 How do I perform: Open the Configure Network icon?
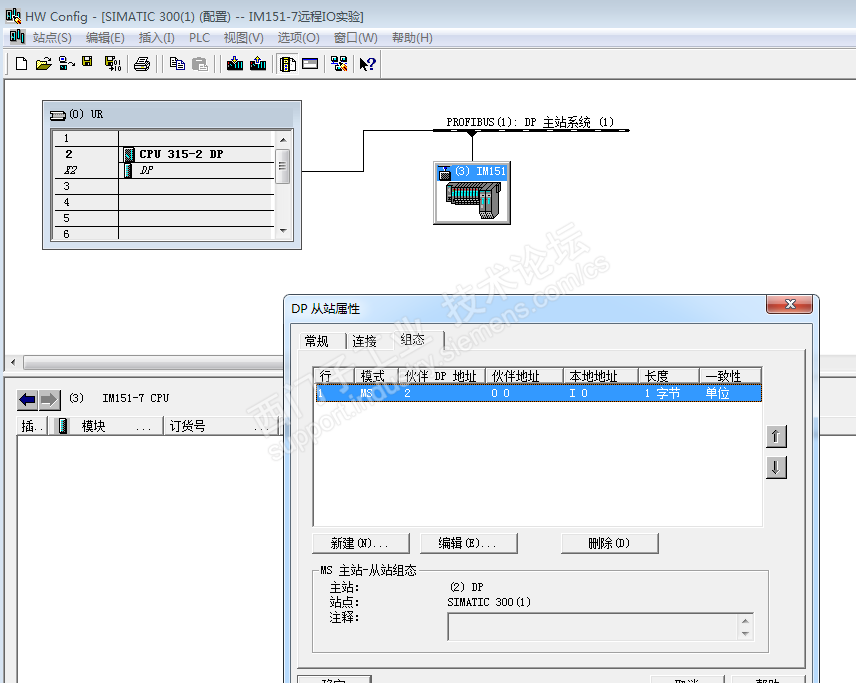pyautogui.click(x=339, y=64)
